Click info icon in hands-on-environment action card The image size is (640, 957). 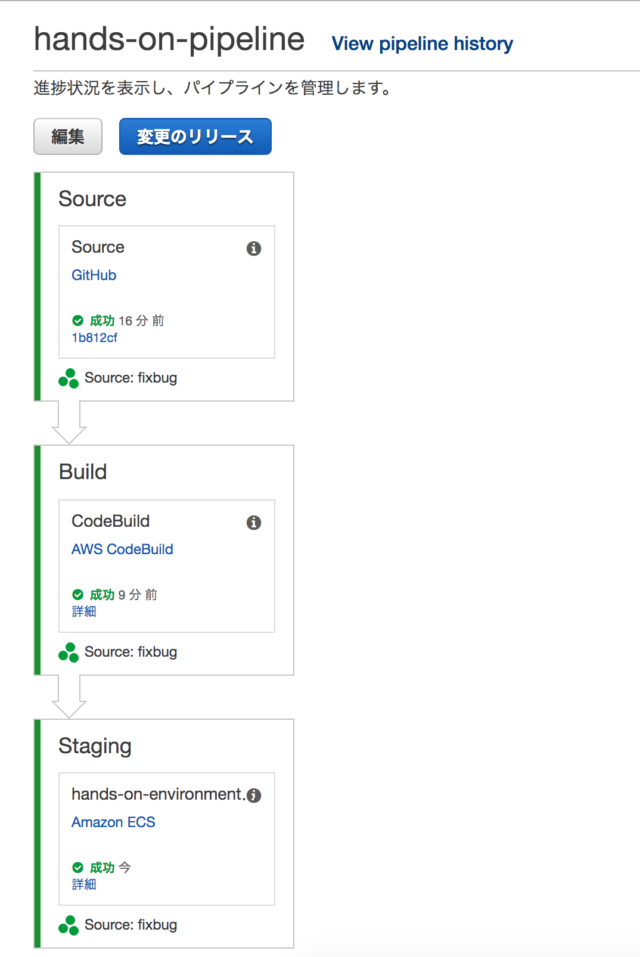[x=254, y=796]
